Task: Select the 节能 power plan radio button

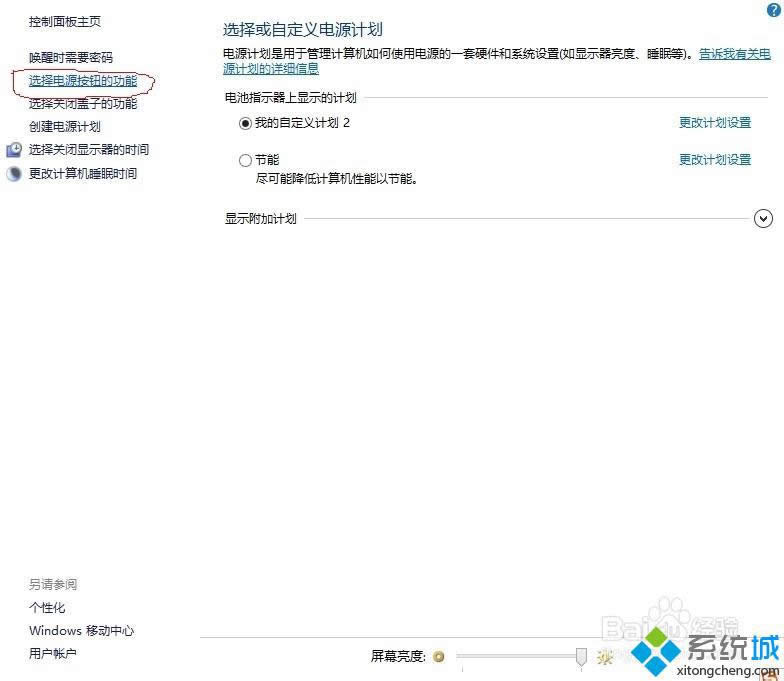Action: (x=246, y=160)
